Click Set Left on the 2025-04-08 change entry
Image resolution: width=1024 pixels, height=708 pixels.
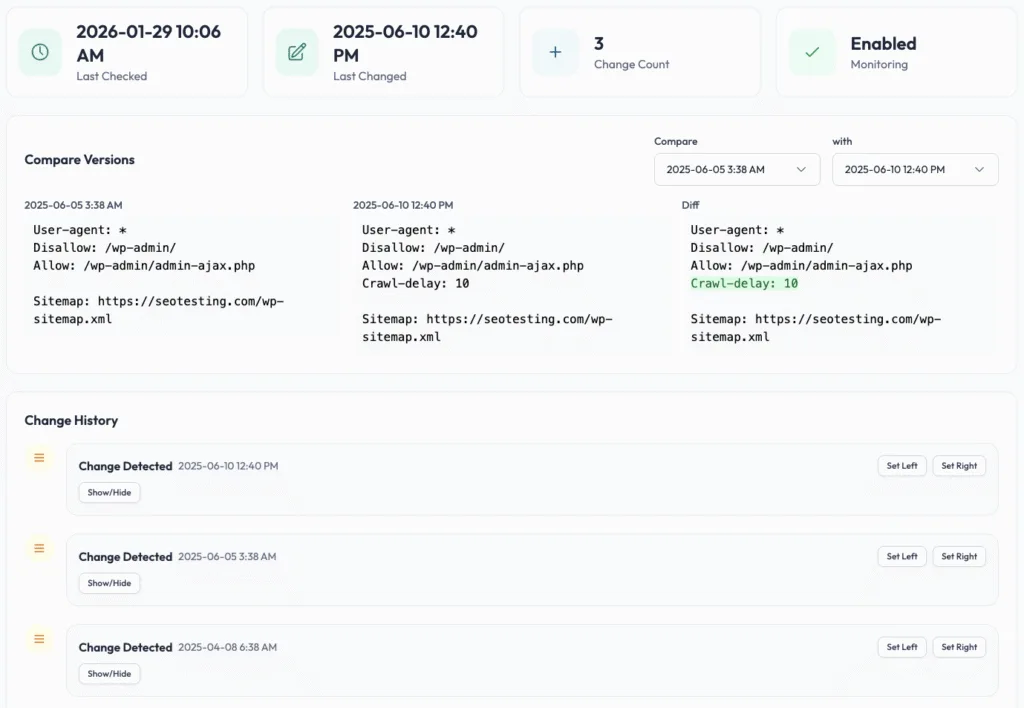tap(902, 647)
